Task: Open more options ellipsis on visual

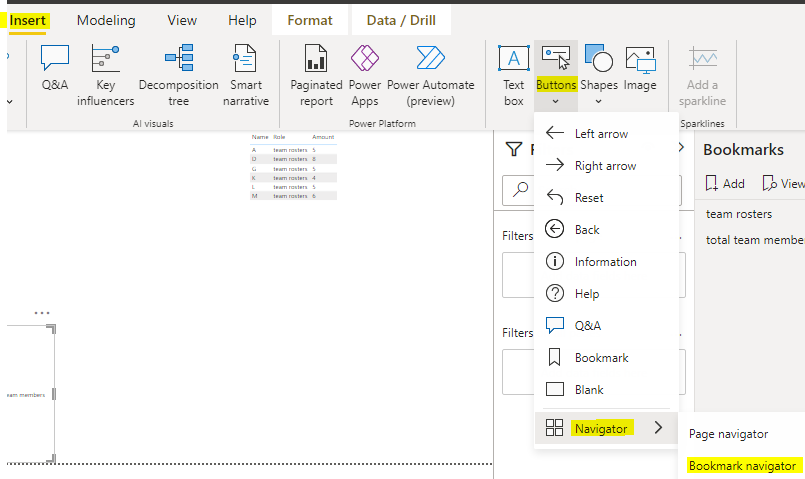Action: point(42,313)
